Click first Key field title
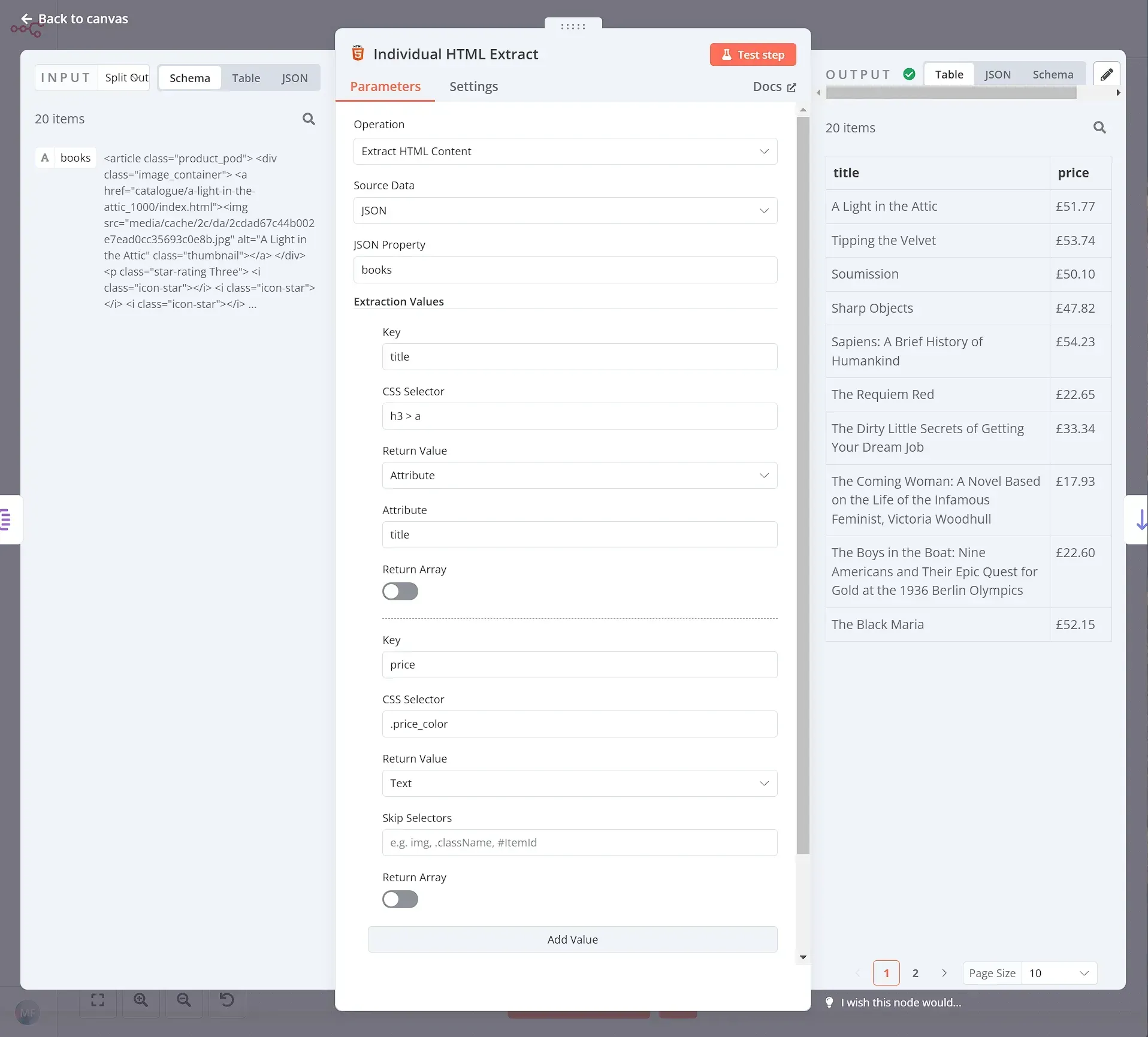Screen dimensions: 1148x1037 pyautogui.click(x=579, y=356)
